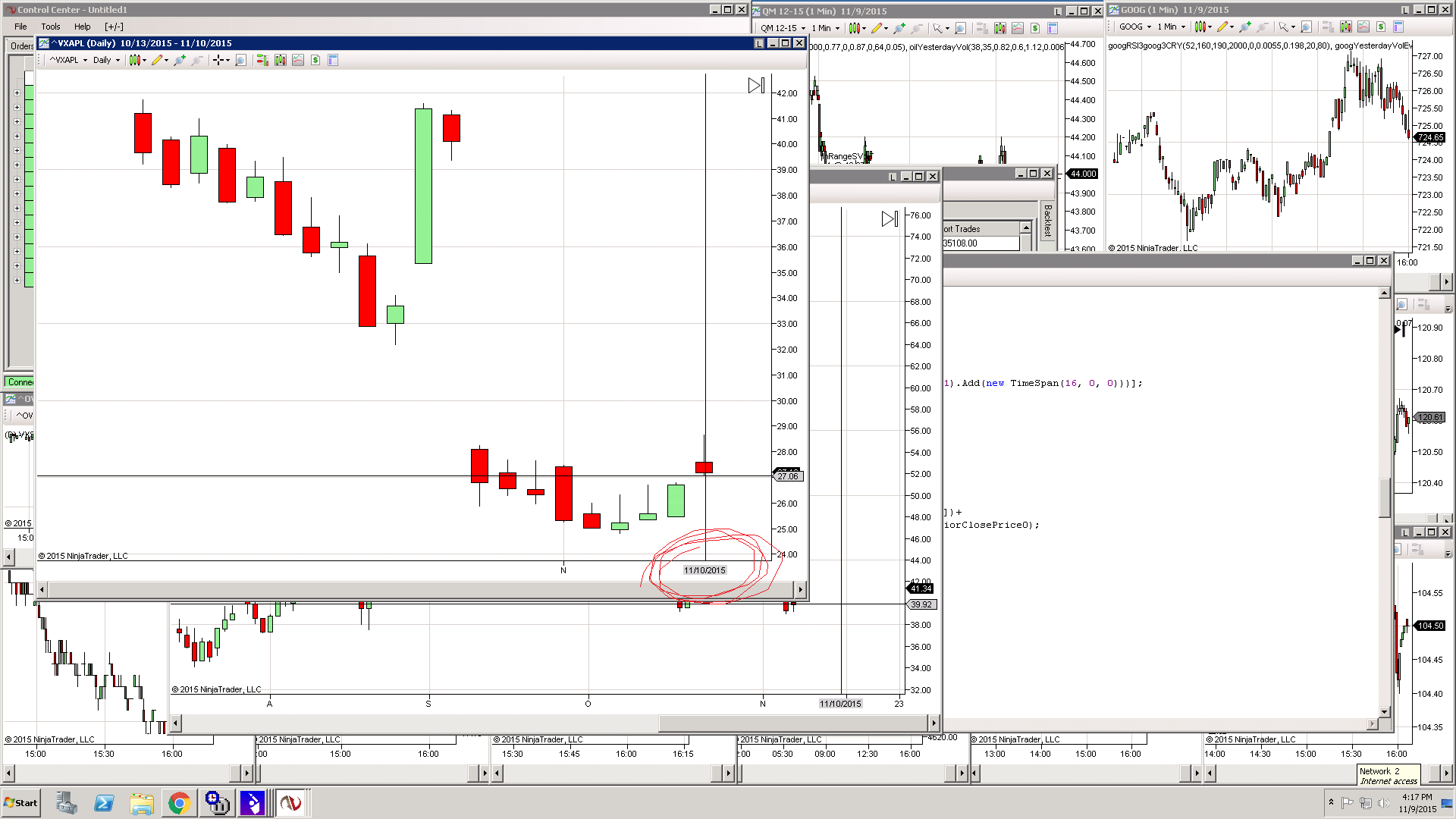Open the GOOG instrument dropdown
This screenshot has height=819, width=1456.
tap(1135, 27)
